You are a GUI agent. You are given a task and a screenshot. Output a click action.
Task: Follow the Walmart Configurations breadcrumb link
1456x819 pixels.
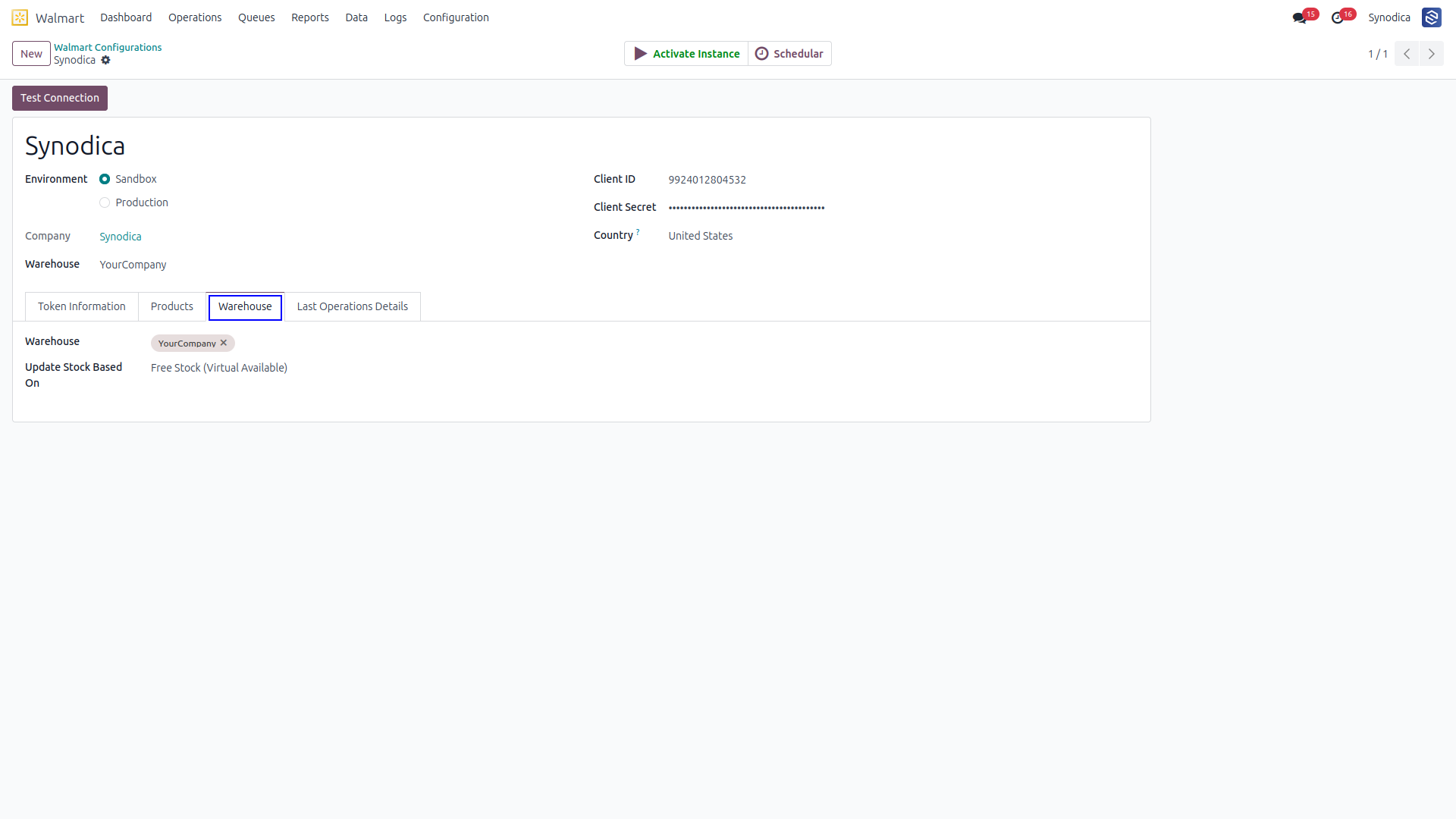coord(108,47)
